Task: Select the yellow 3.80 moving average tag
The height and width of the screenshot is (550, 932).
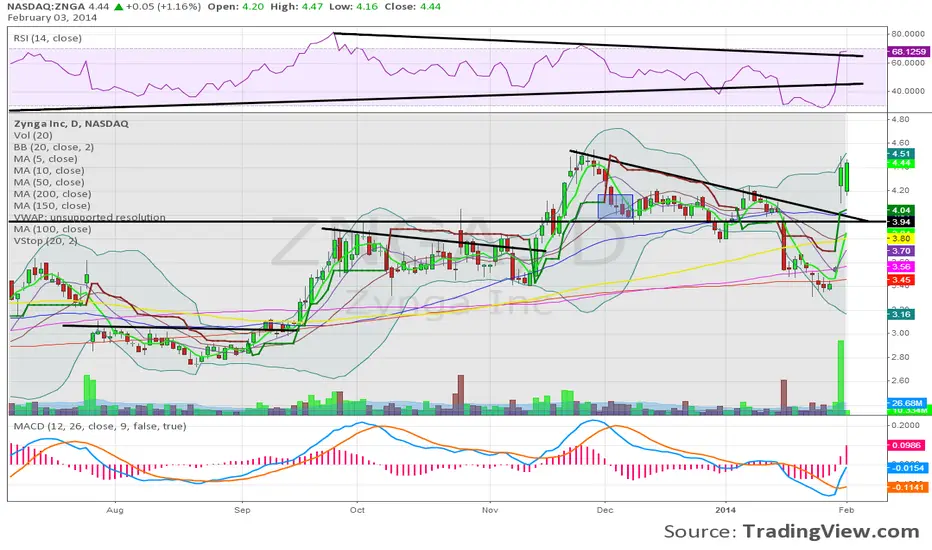Action: coord(901,238)
